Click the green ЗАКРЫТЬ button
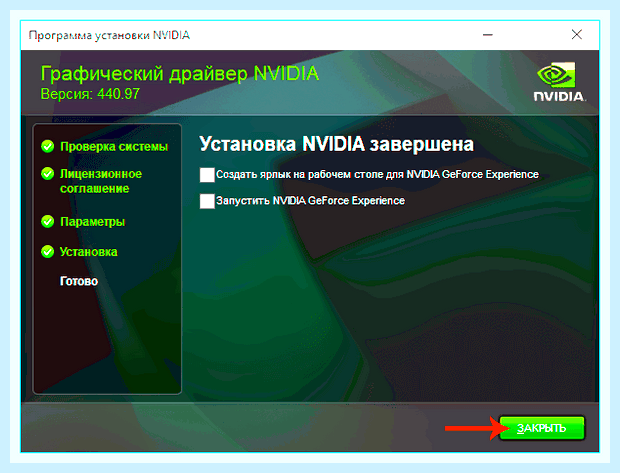620x473 pixels. click(x=542, y=428)
